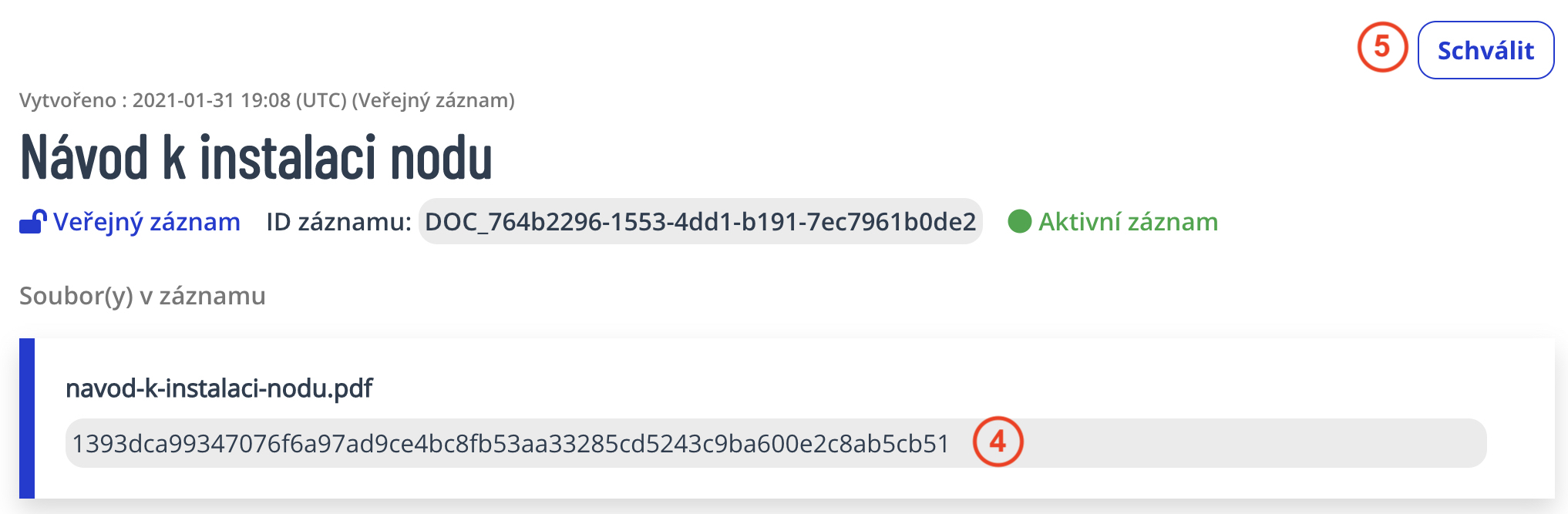This screenshot has height=514, width=1568.
Task: Click the green active status dot
Action: 1019,222
